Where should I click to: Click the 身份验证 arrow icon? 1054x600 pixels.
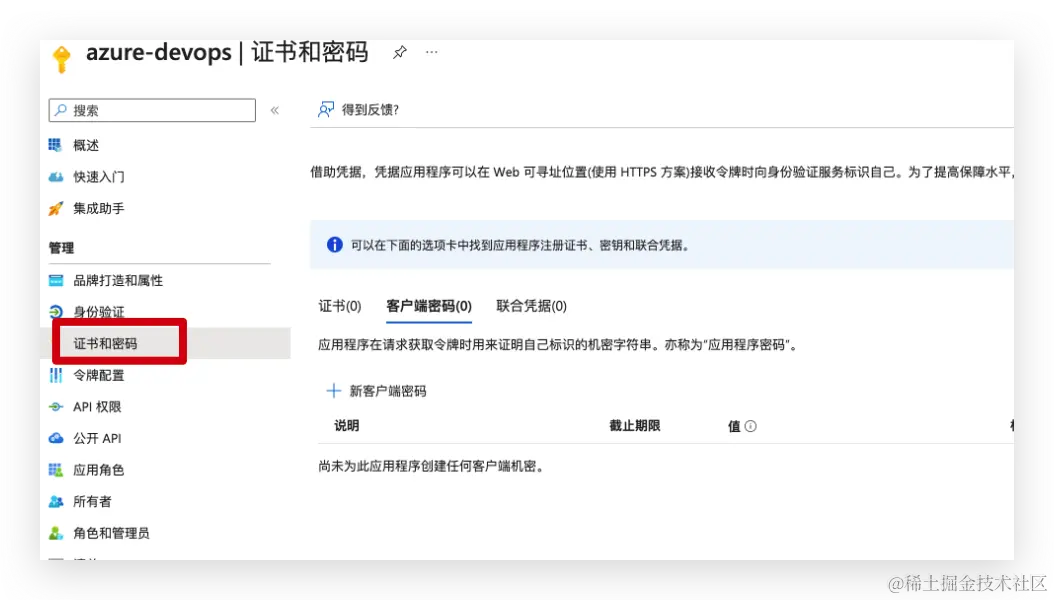[x=56, y=312]
